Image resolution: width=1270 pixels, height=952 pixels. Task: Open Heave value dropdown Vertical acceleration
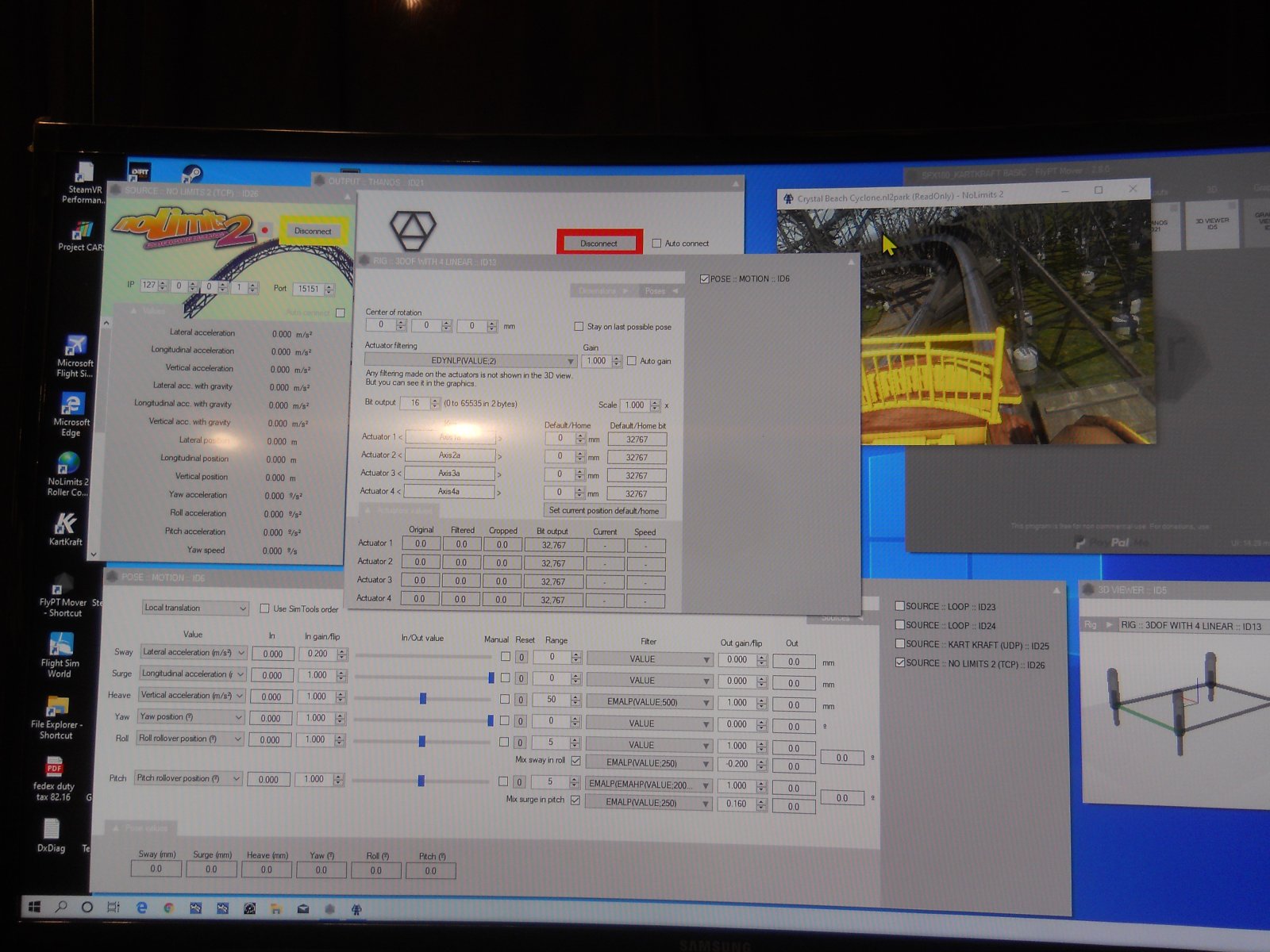(x=191, y=695)
